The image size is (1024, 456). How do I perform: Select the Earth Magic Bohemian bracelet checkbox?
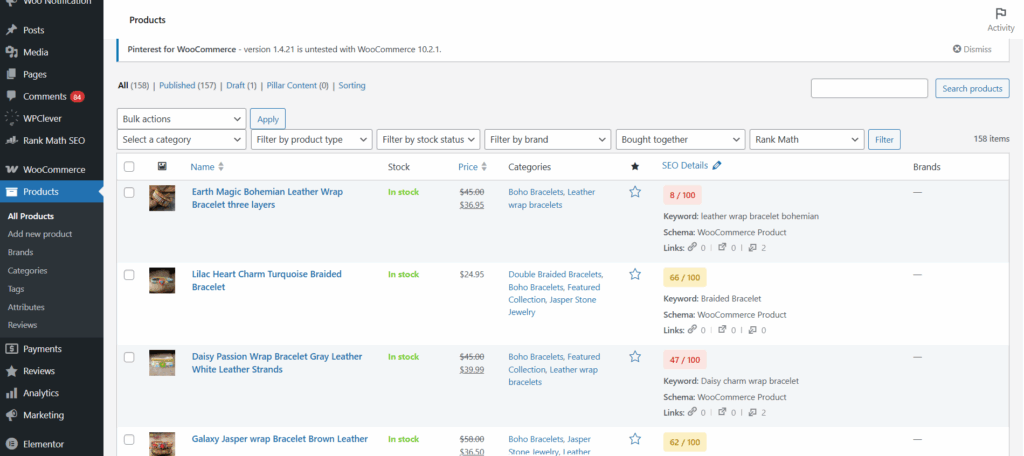pyautogui.click(x=129, y=192)
